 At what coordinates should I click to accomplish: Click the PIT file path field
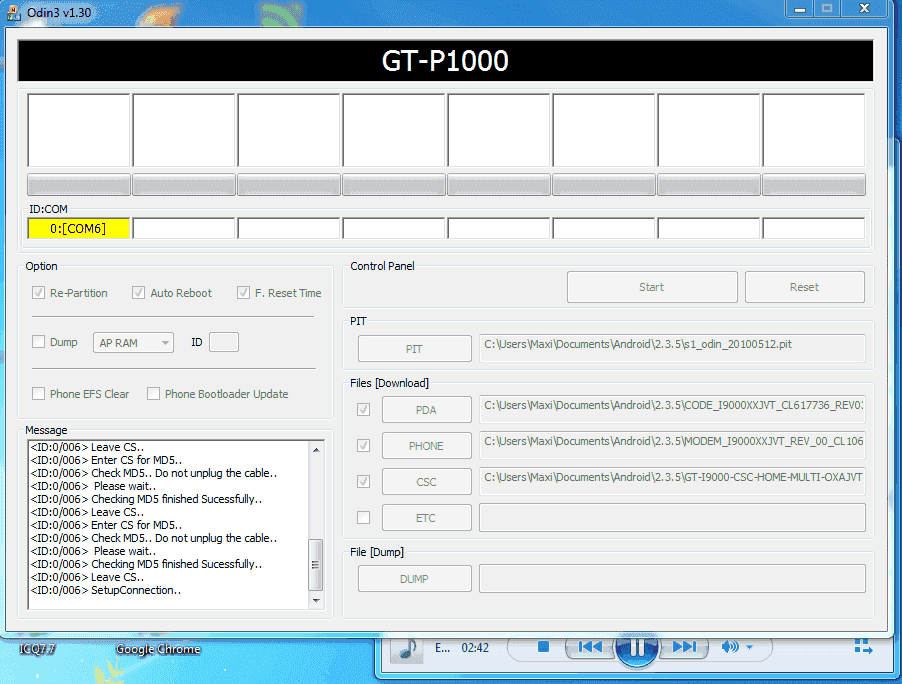pyautogui.click(x=672, y=349)
